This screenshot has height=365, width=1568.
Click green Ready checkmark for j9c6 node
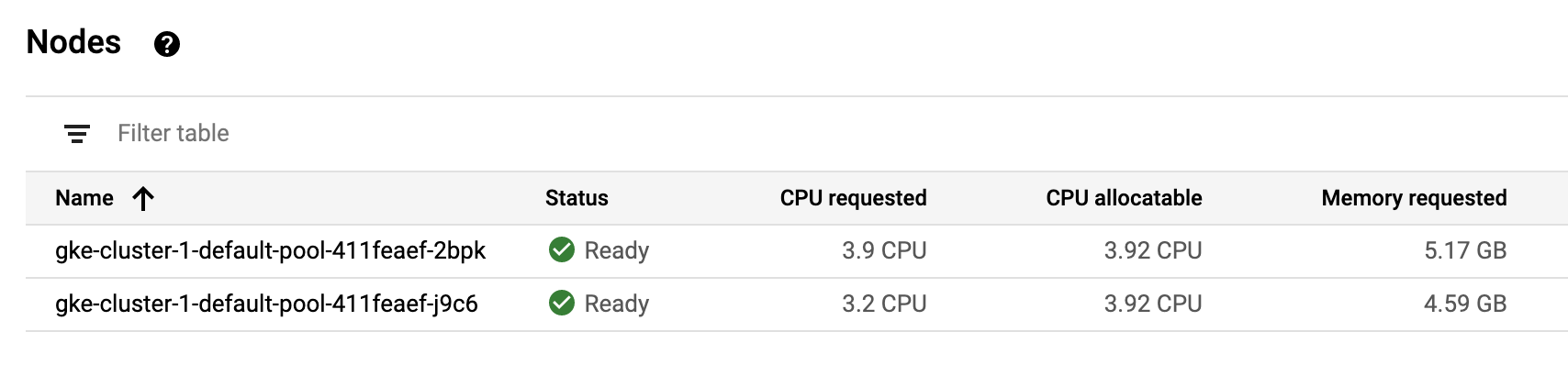pyautogui.click(x=562, y=303)
